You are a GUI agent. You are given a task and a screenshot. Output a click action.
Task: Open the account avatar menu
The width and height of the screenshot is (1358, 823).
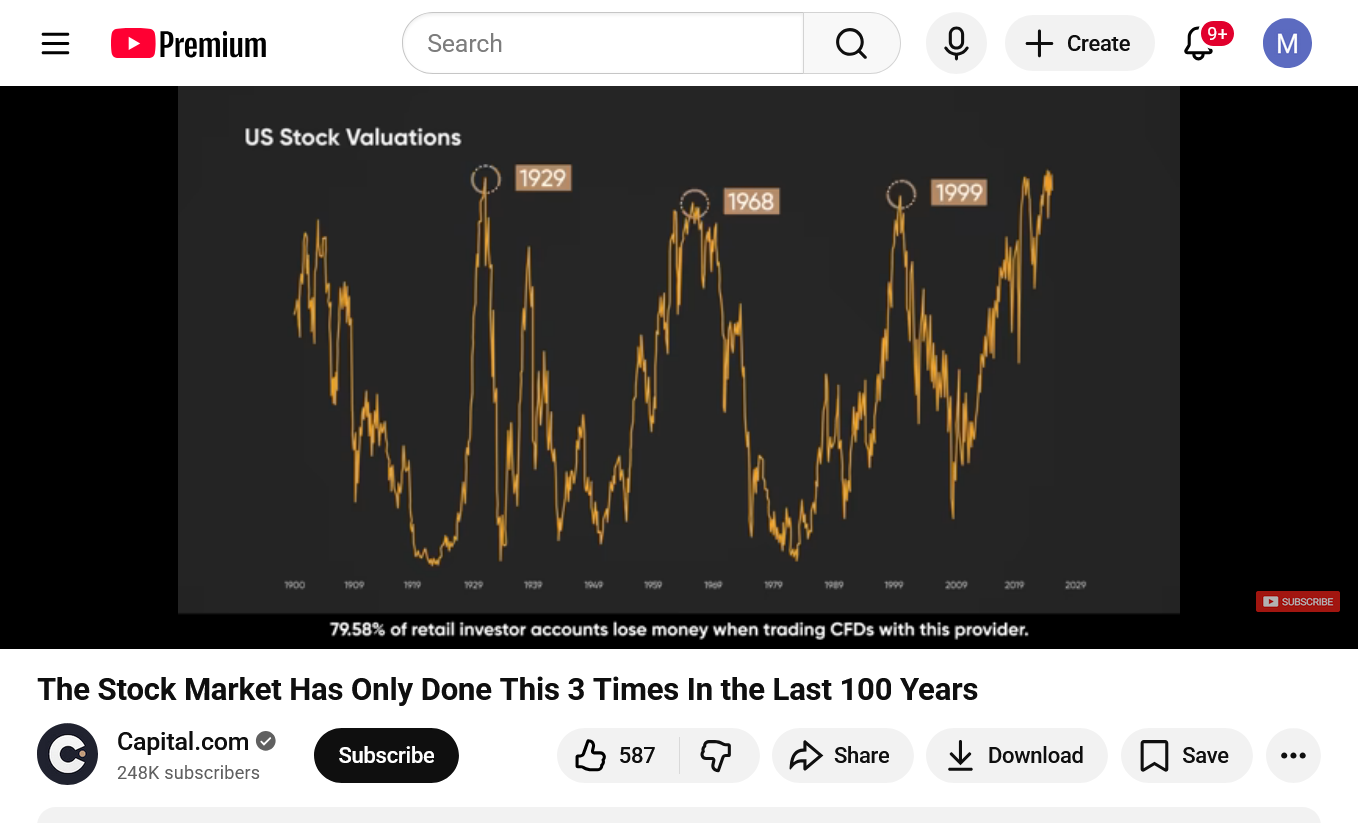click(1287, 44)
